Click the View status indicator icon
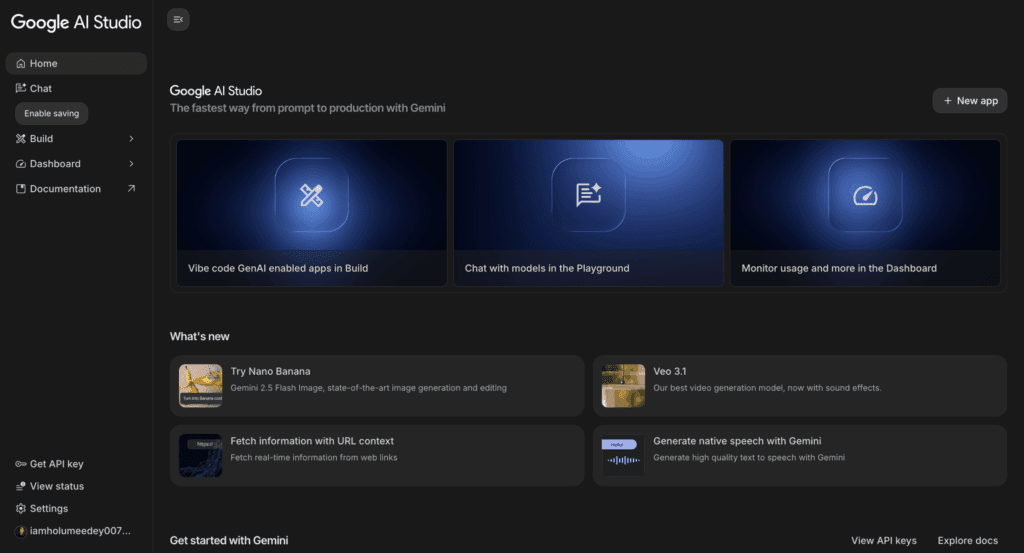The height and width of the screenshot is (553, 1024). pyautogui.click(x=21, y=486)
